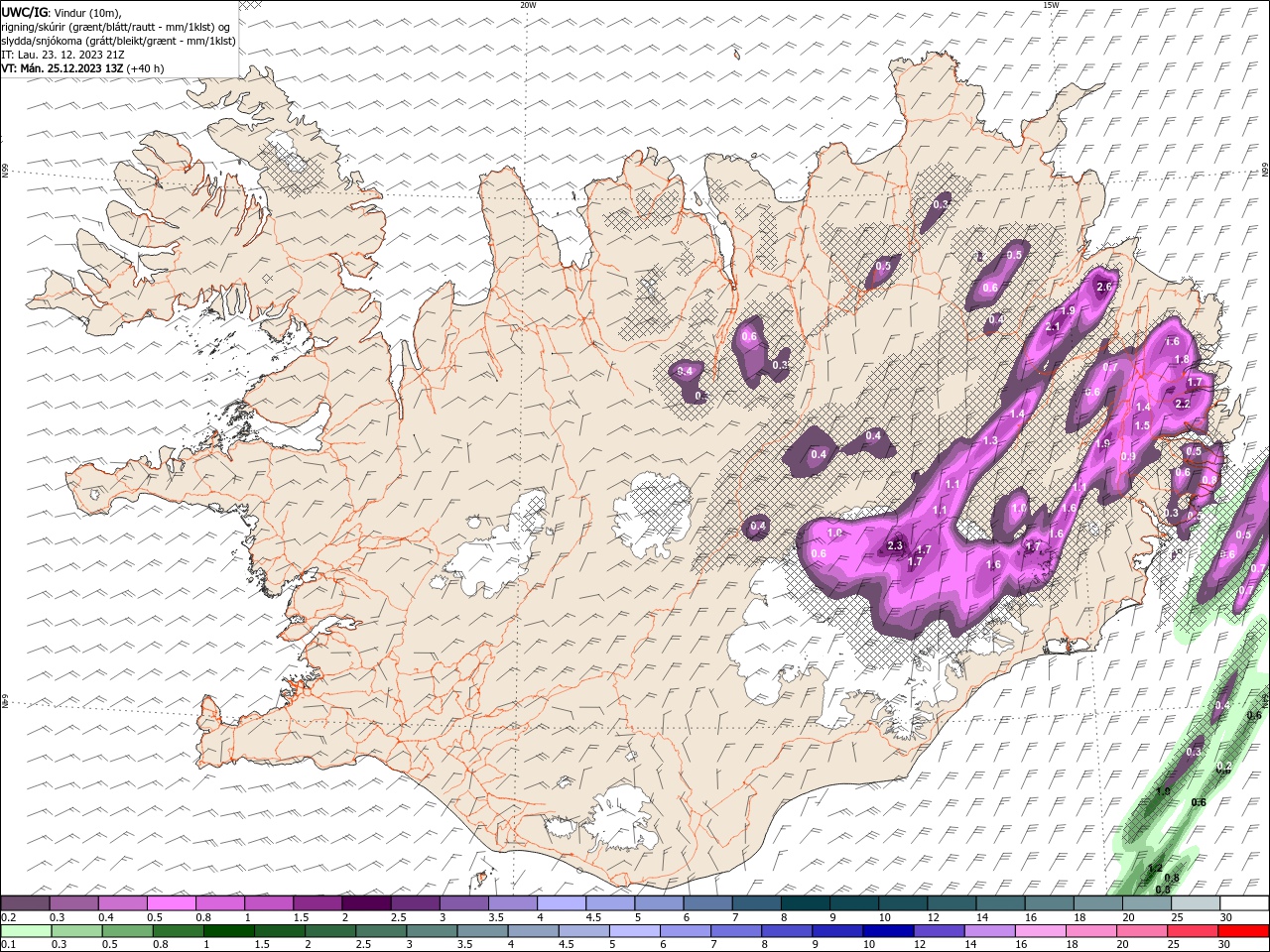Select the purple 12 swatch in lower legend
The width and height of the screenshot is (1270, 952).
tap(939, 931)
